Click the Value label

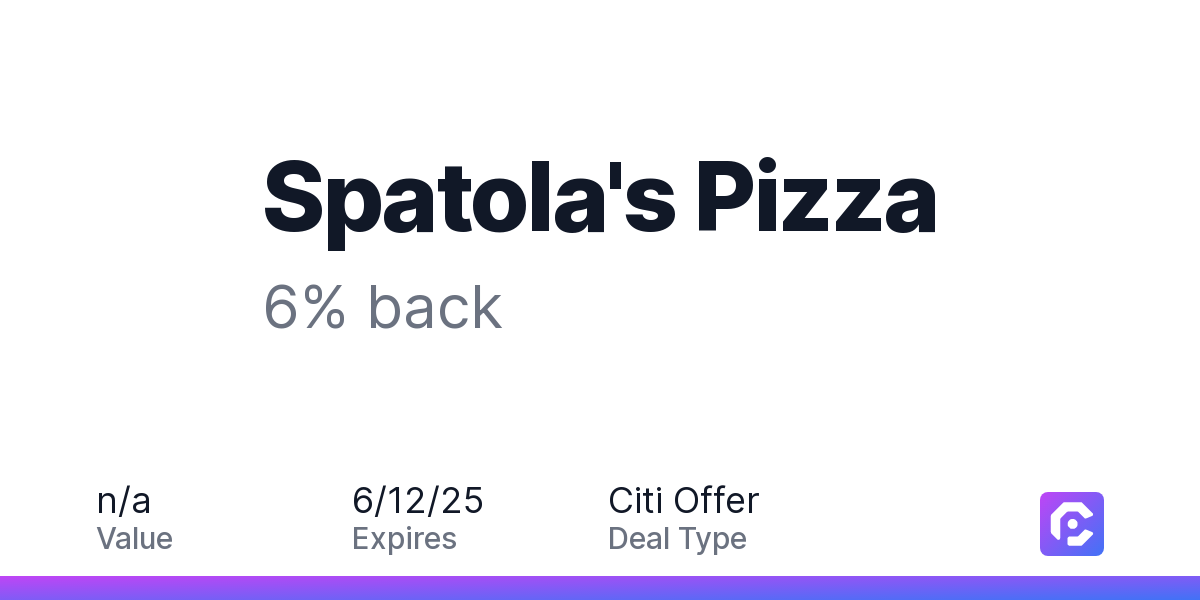tap(135, 539)
